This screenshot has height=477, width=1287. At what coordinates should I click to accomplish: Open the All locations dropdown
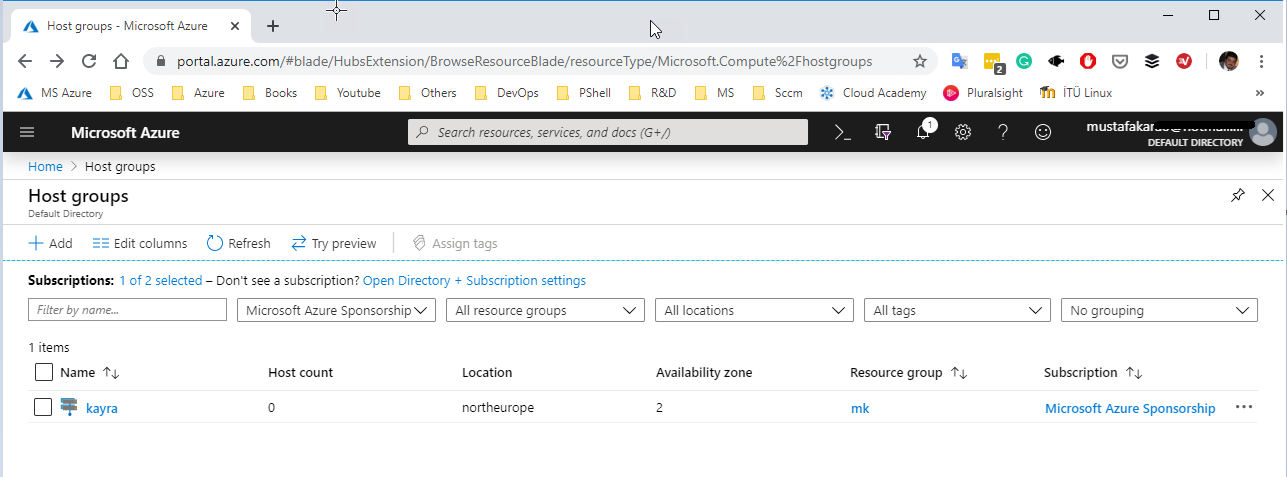(x=754, y=310)
